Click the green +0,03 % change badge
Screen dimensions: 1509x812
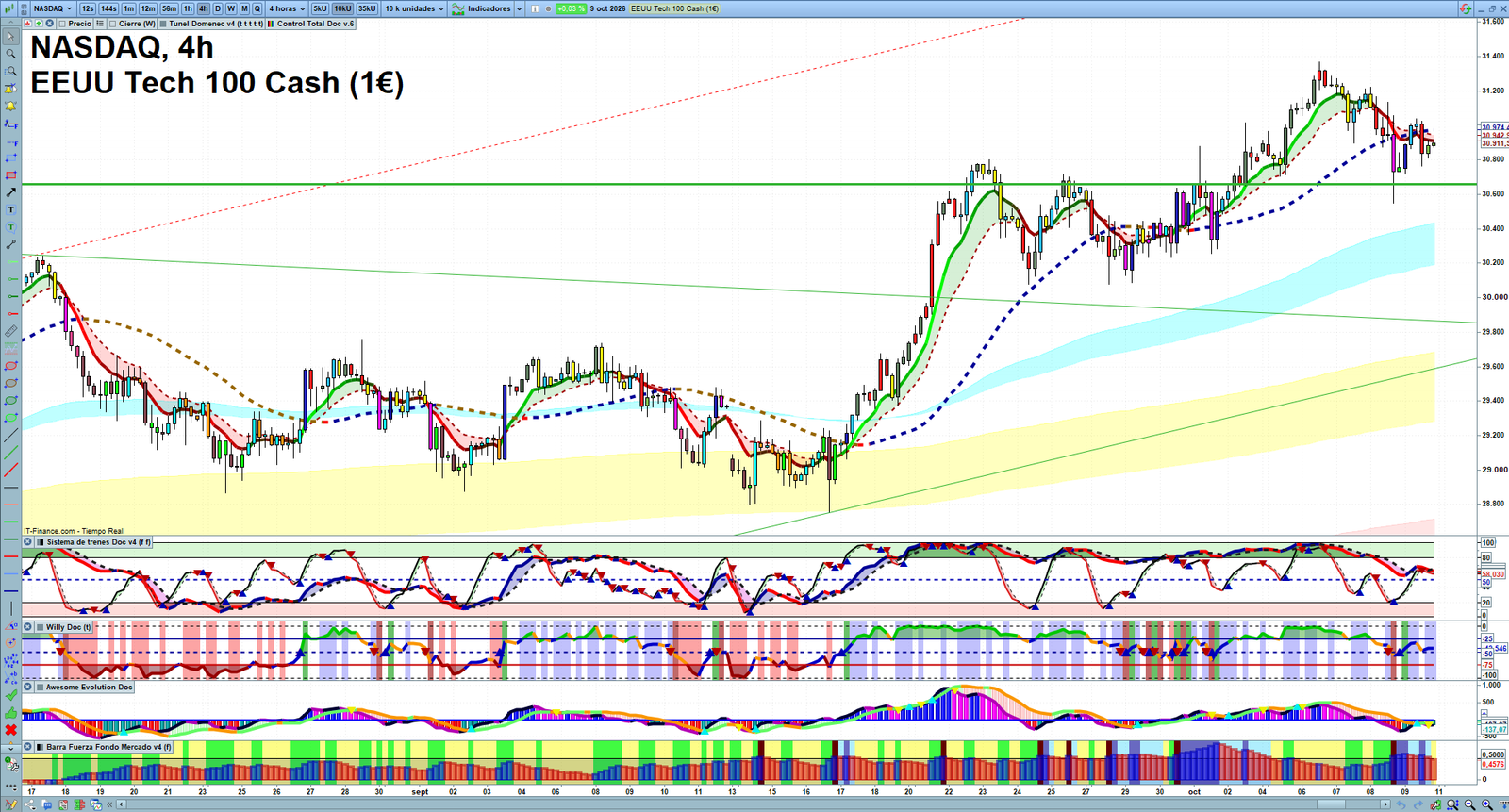571,8
